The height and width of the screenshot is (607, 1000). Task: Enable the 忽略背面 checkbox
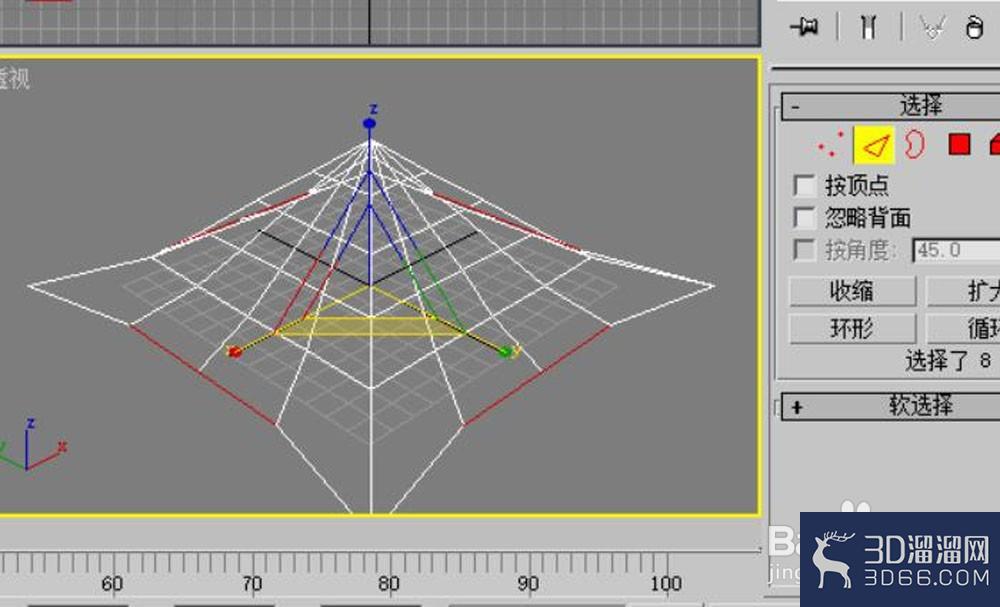(x=805, y=217)
